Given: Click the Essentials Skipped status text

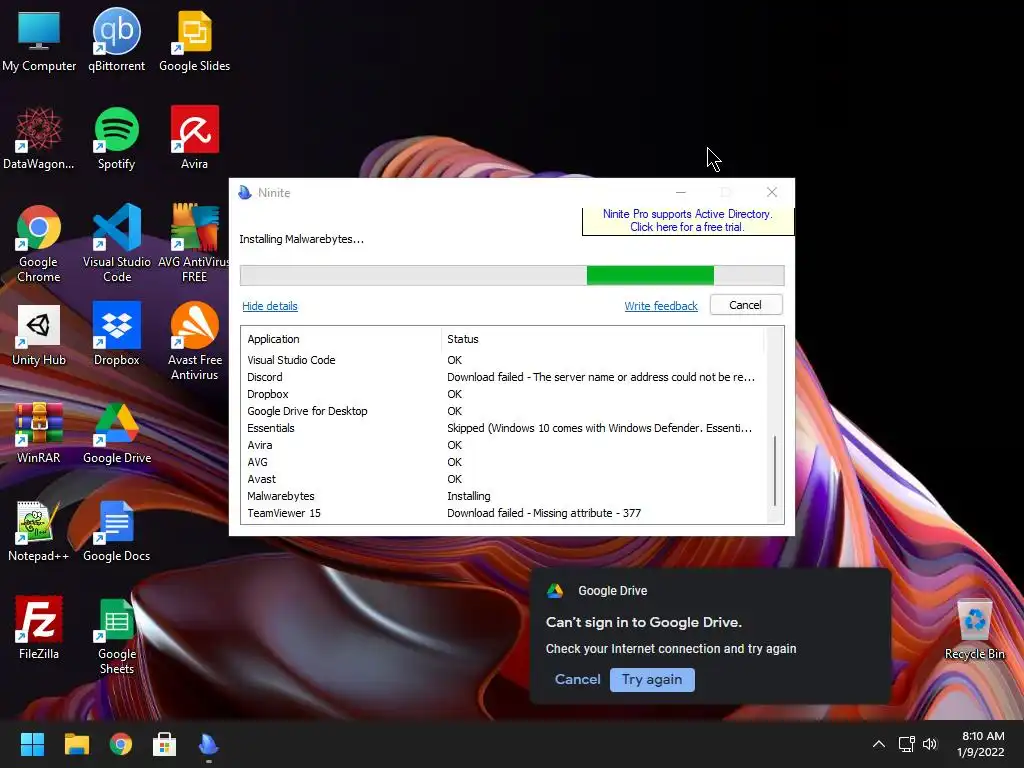Looking at the screenshot, I should pos(600,428).
